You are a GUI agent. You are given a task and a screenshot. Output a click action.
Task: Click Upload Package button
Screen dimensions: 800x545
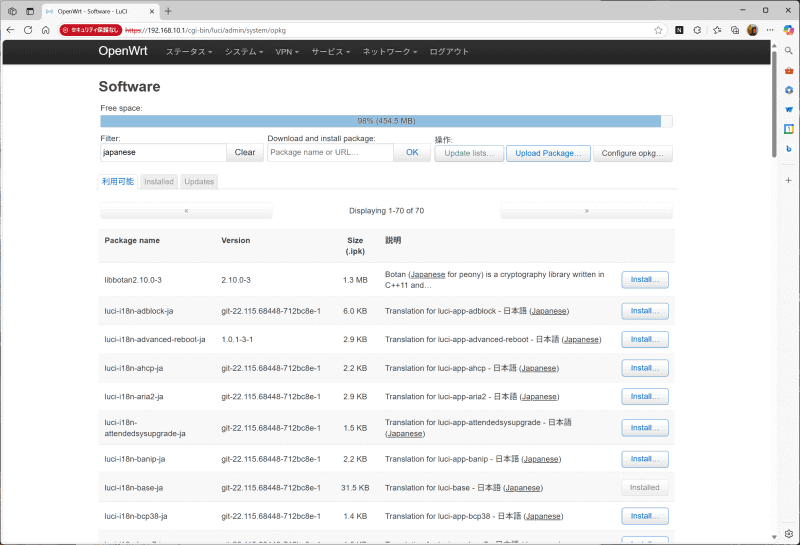[548, 153]
